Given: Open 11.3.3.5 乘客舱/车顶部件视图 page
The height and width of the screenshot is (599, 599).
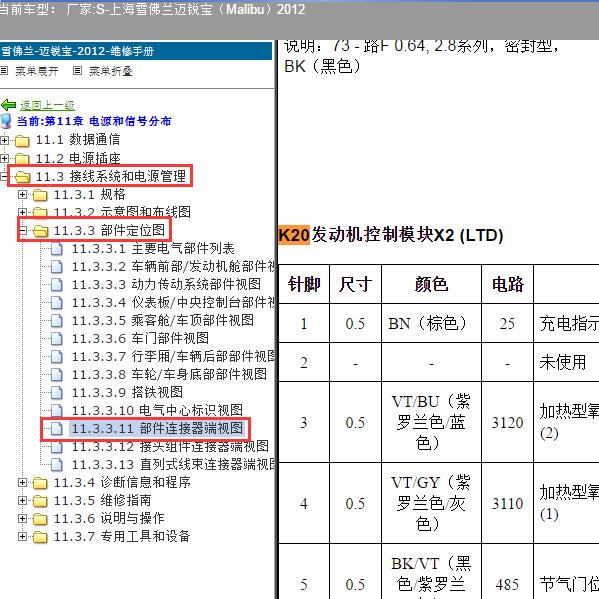Looking at the screenshot, I should tap(163, 321).
